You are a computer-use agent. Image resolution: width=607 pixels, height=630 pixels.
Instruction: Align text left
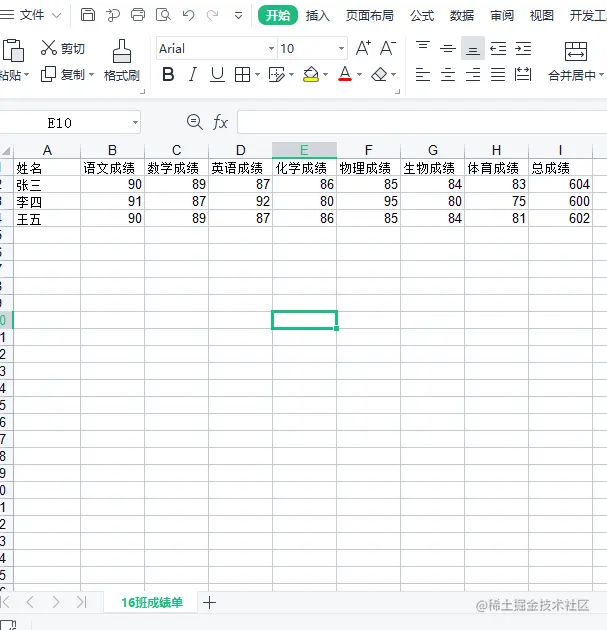tap(423, 74)
